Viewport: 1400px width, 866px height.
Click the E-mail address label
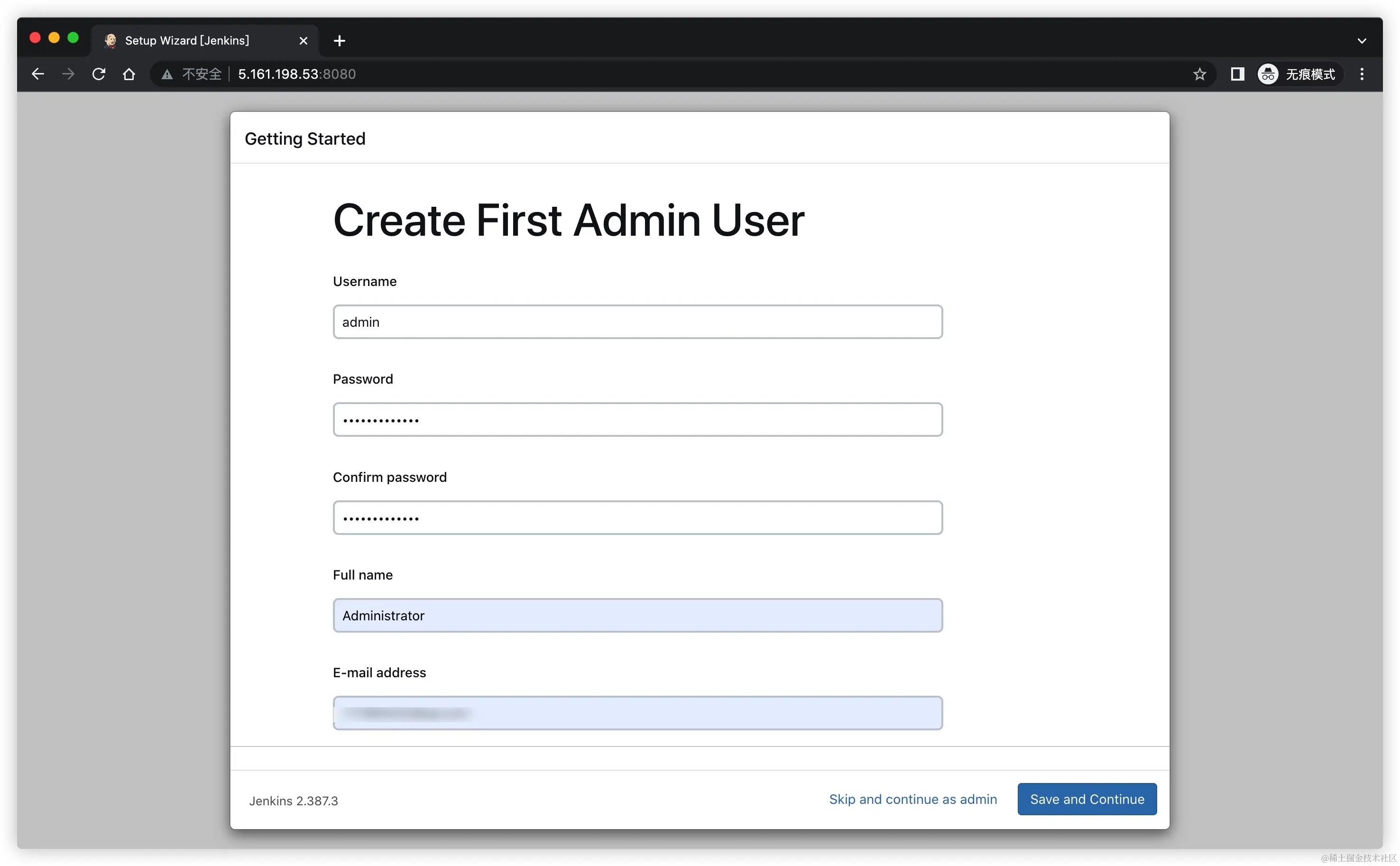(x=379, y=673)
